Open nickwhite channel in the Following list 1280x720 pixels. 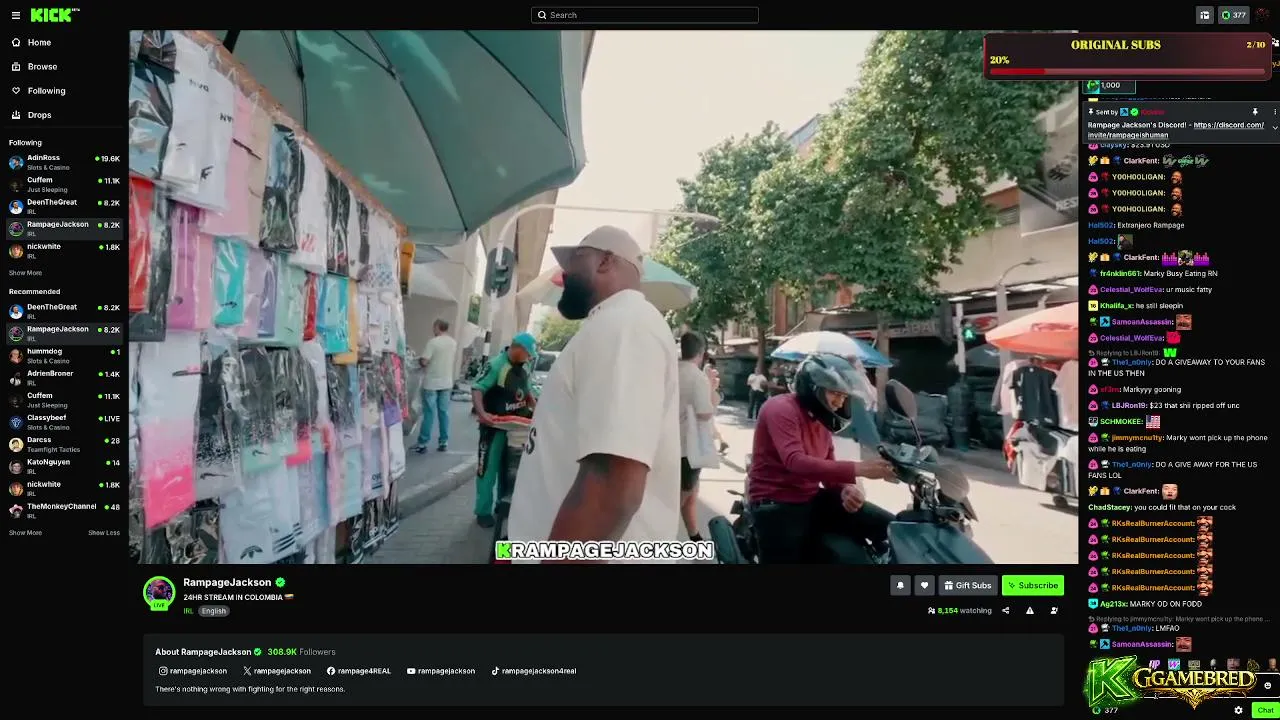pyautogui.click(x=64, y=250)
